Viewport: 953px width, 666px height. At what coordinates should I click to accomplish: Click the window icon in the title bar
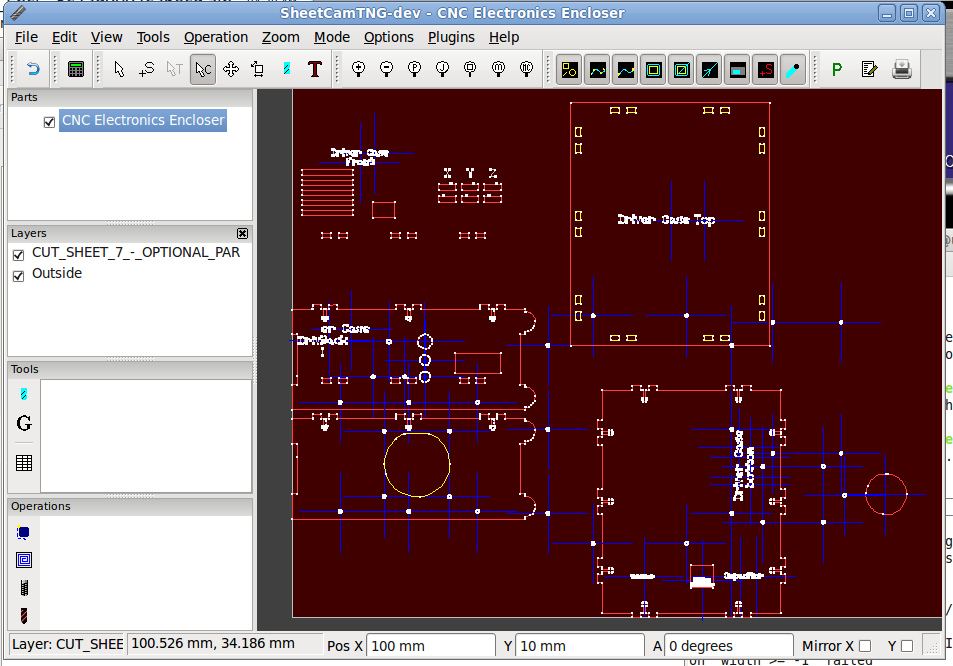pos(18,12)
